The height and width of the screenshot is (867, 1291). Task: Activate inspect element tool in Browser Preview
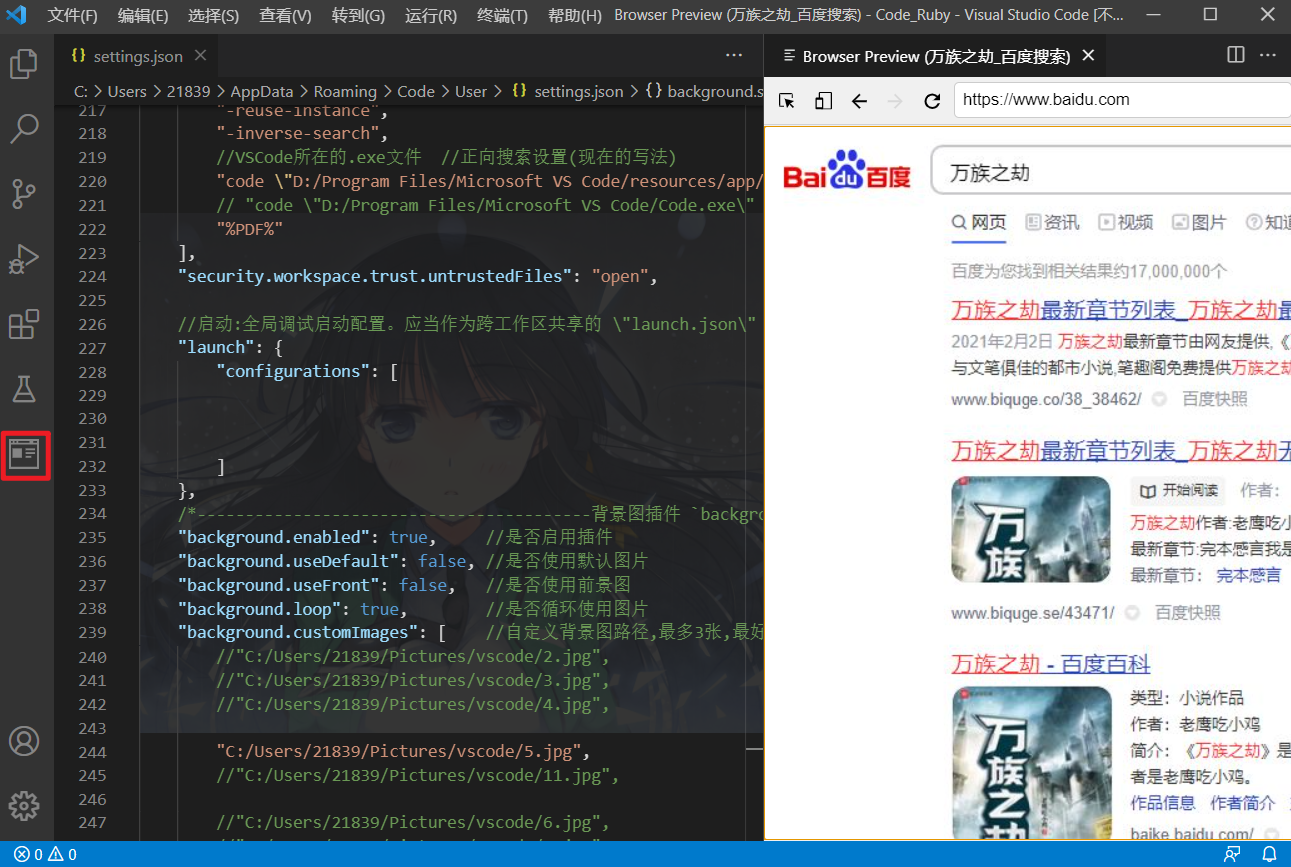click(787, 100)
